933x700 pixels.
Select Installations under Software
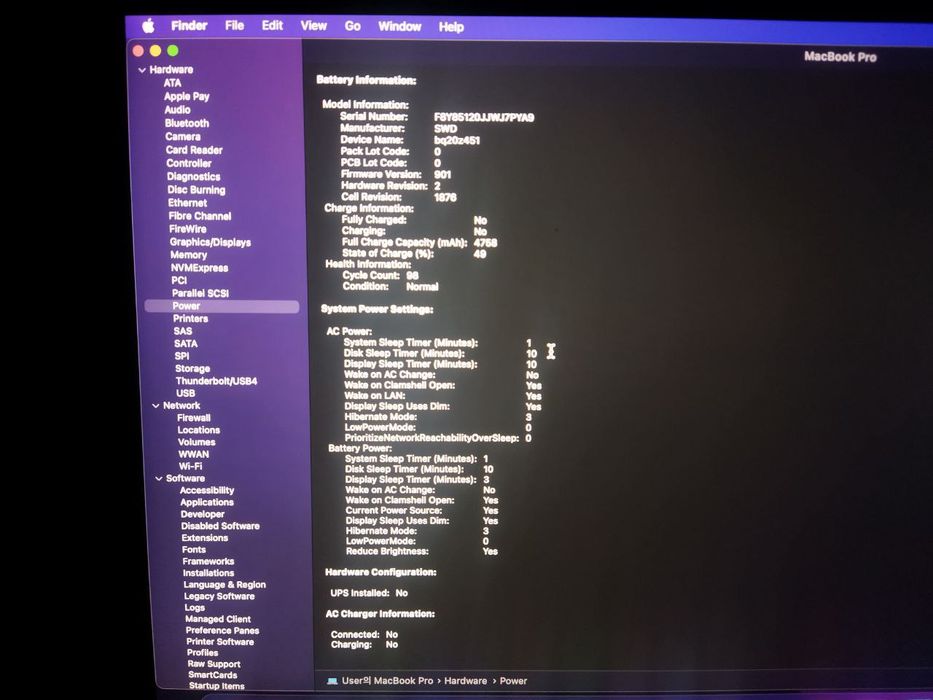point(209,573)
